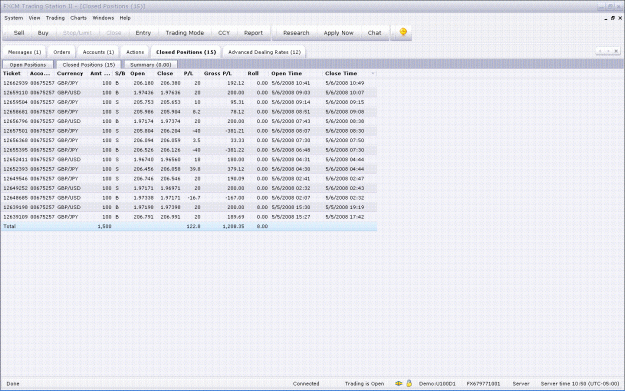
Task: Click Gross P/L value -167.00
Action: click(x=236, y=198)
